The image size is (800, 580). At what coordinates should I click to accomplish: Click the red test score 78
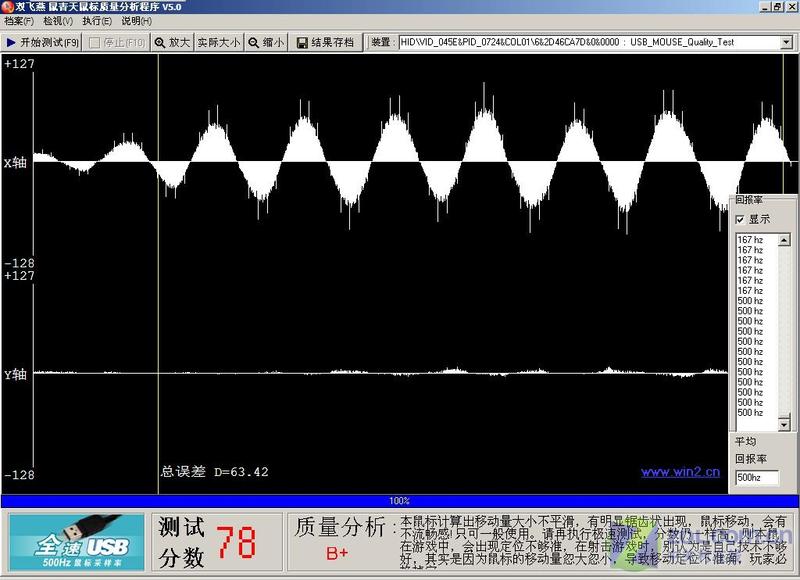pos(236,542)
